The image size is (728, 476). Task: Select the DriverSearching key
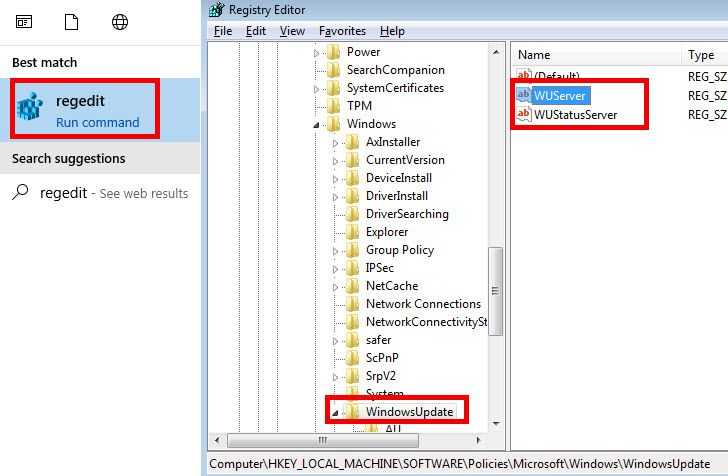407,214
